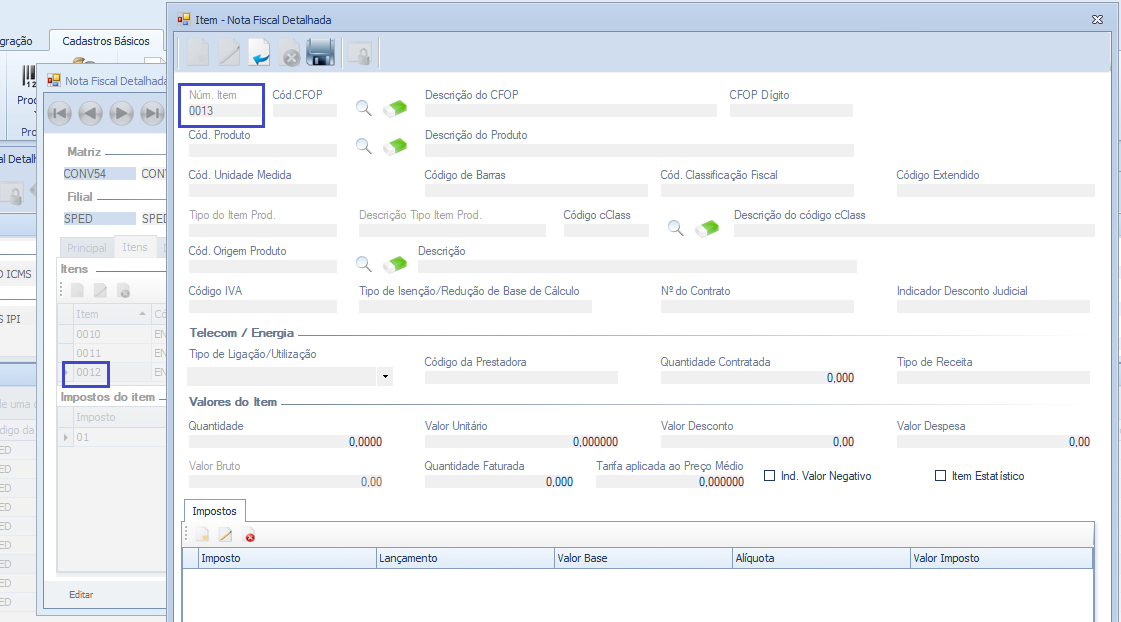The width and height of the screenshot is (1121, 622).
Task: Click Cód.CFOP input field
Action: click(305, 111)
